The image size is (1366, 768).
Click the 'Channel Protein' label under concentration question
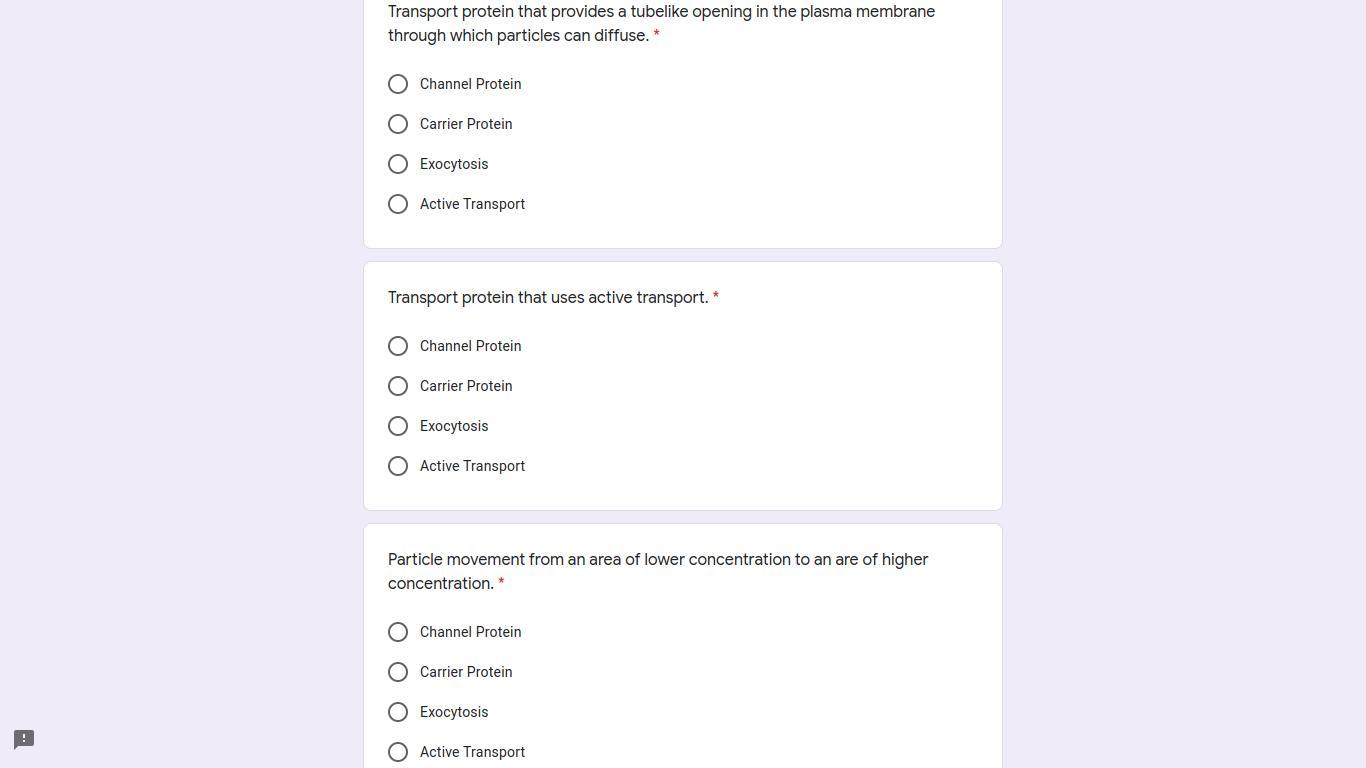470,632
